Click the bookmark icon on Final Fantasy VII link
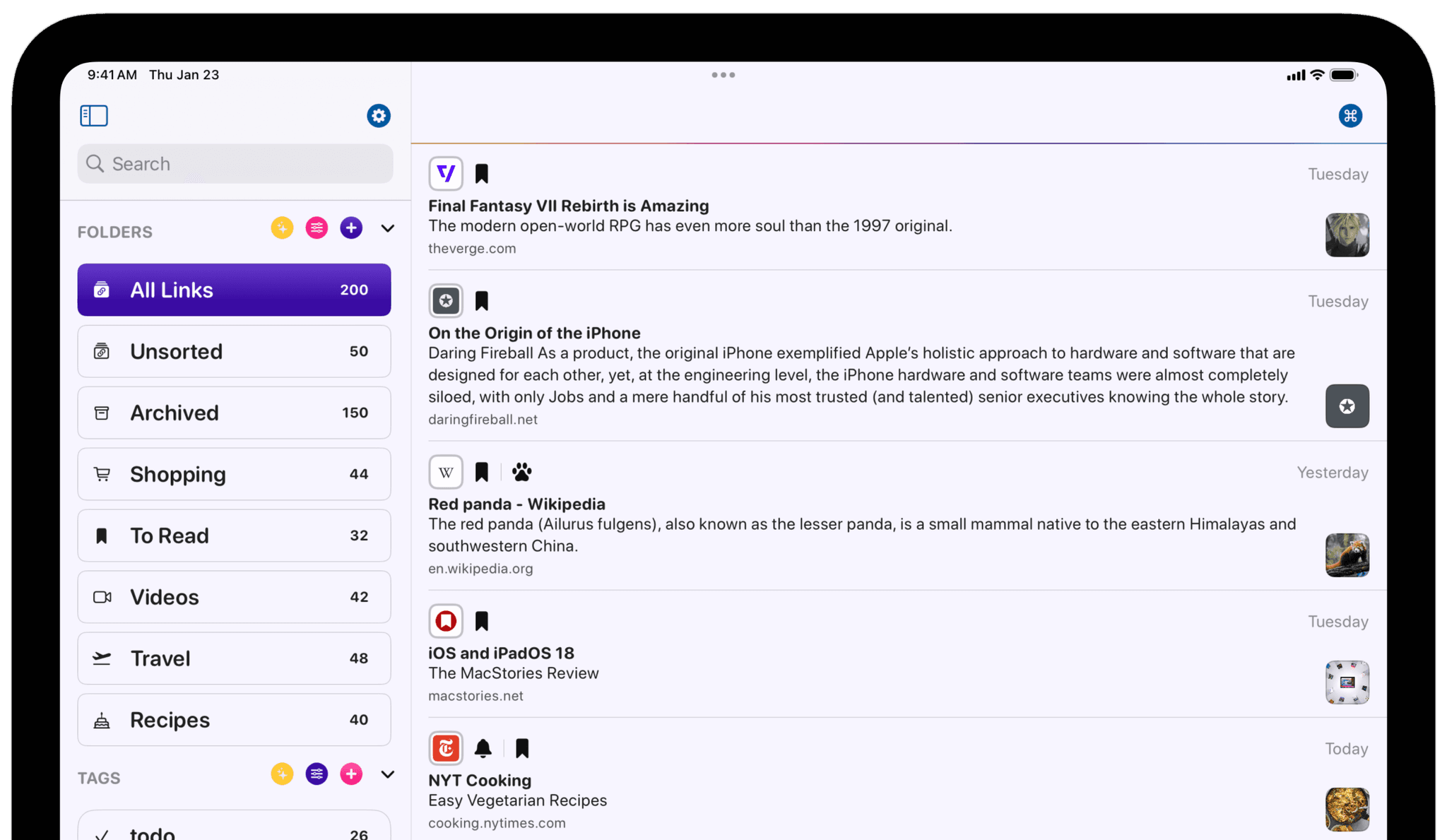 482,174
